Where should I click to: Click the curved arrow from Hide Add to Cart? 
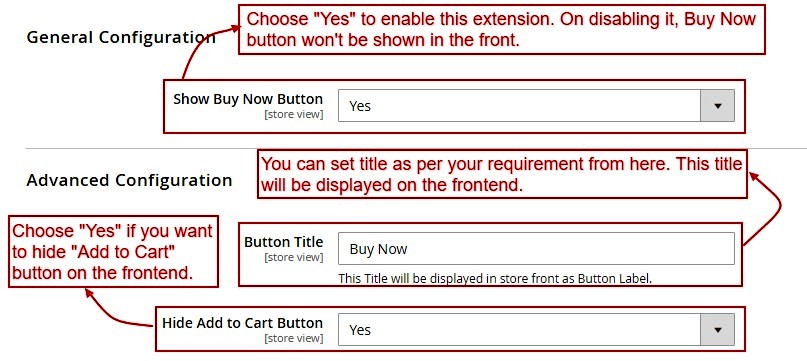tap(118, 309)
